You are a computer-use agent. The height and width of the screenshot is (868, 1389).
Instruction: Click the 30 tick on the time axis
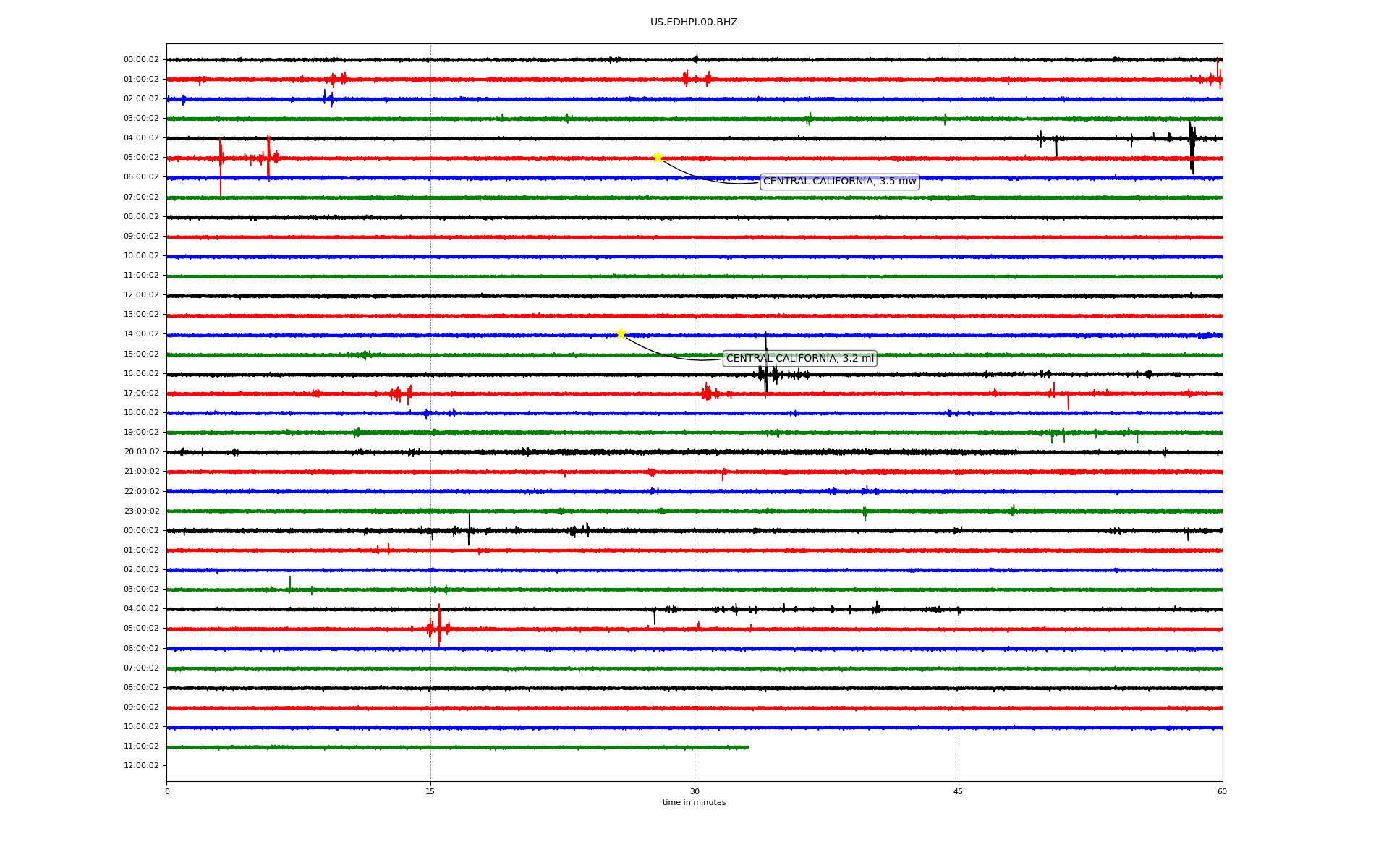point(694,791)
